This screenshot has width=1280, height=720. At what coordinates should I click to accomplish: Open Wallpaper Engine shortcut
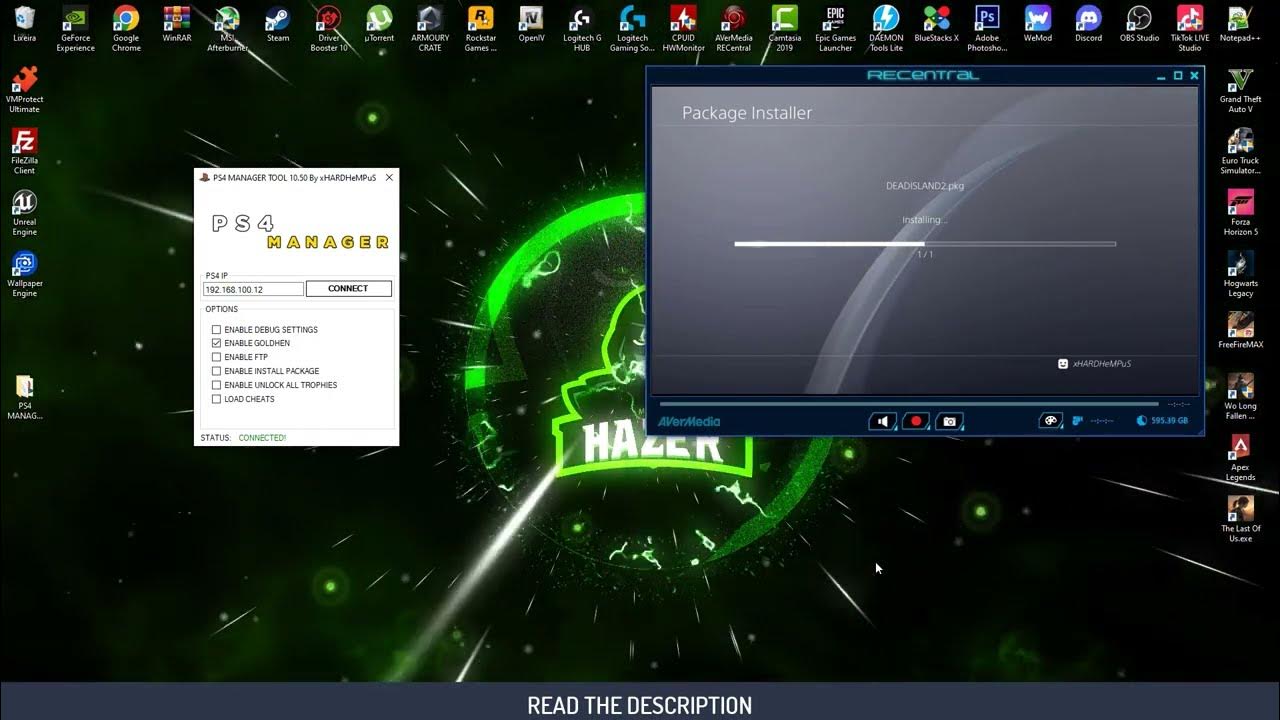coord(24,274)
